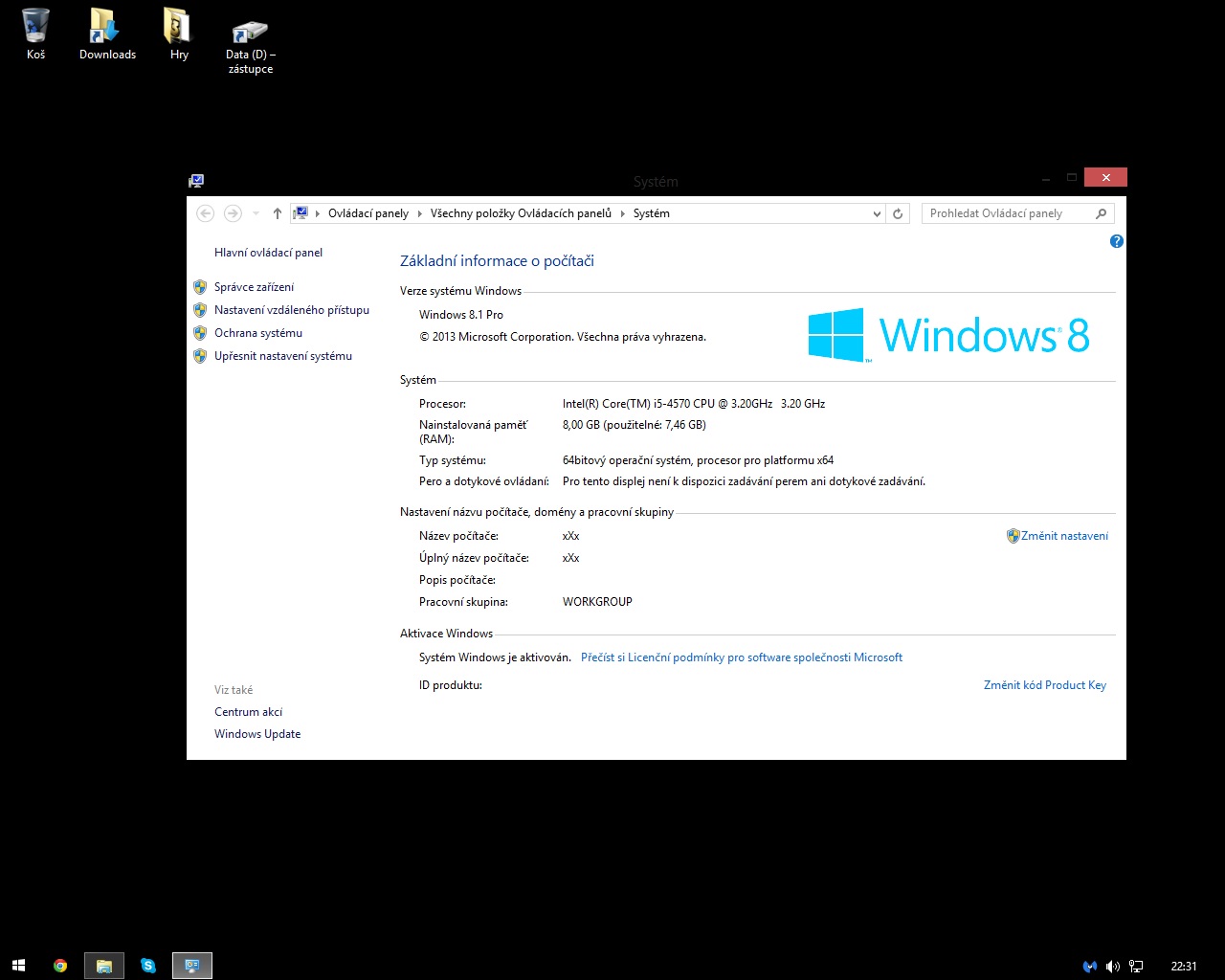Expand the chevron after Ovládací panely breadcrumb

click(x=419, y=213)
